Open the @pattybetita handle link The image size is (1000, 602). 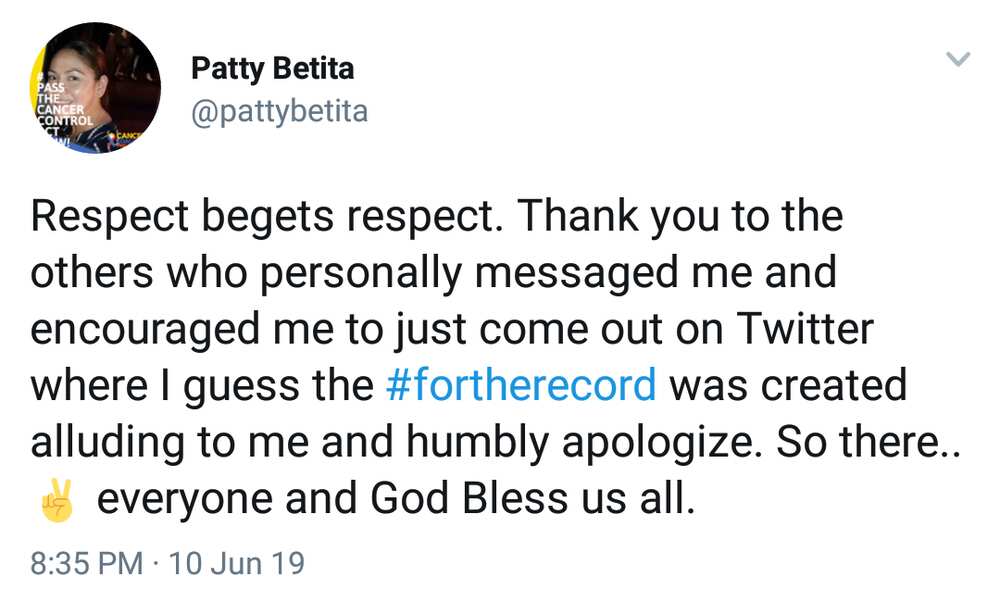(279, 112)
